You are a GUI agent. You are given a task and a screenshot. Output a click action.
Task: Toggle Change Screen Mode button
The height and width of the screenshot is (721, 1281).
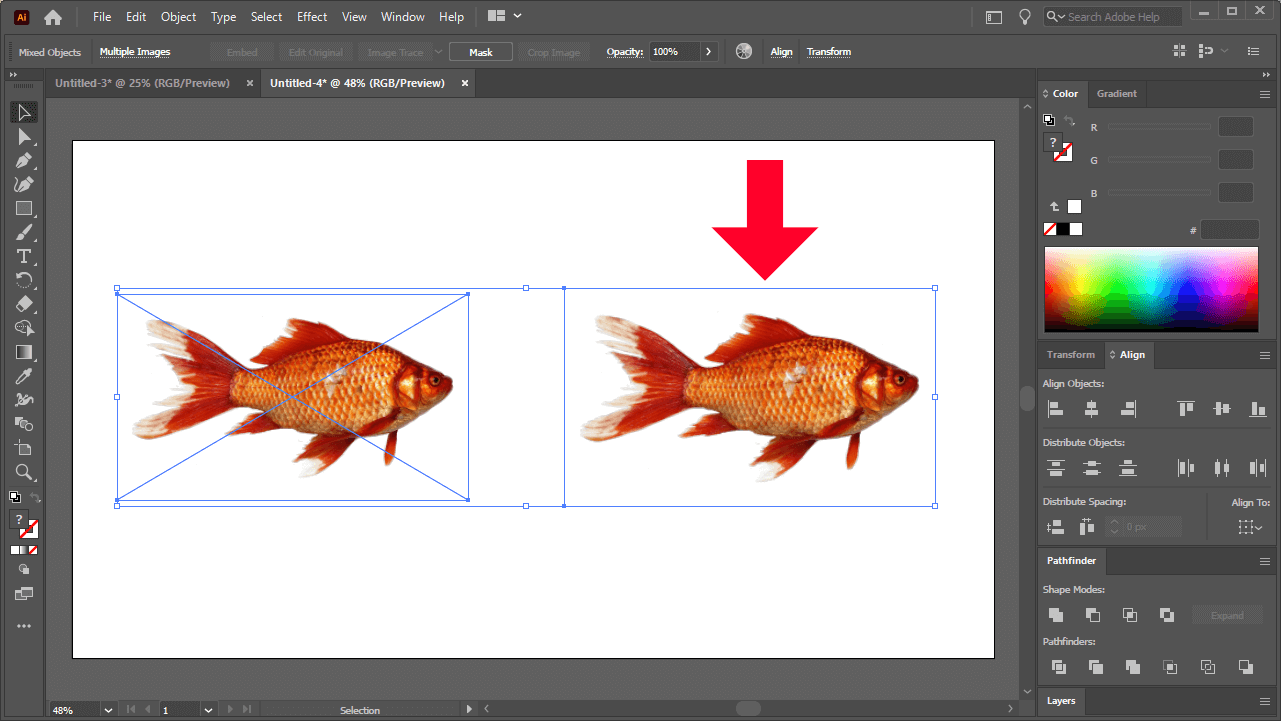(24, 593)
